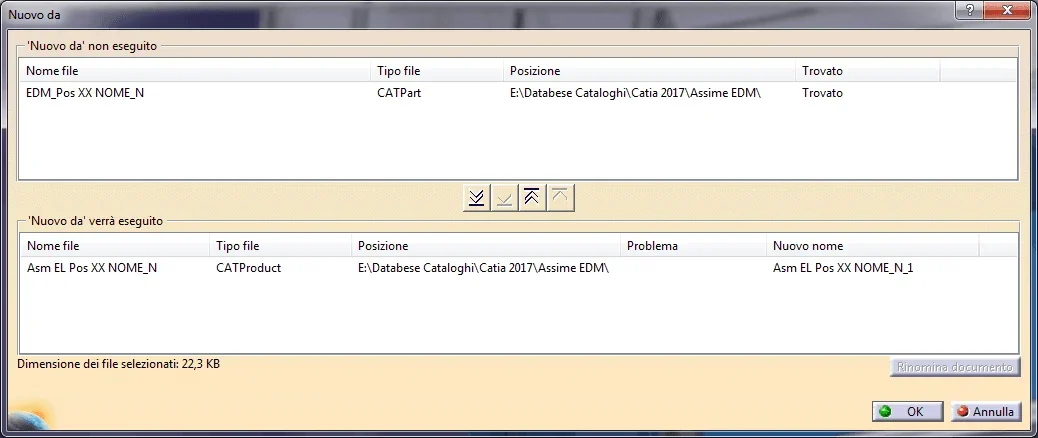Click the Problema column header

[x=692, y=246]
